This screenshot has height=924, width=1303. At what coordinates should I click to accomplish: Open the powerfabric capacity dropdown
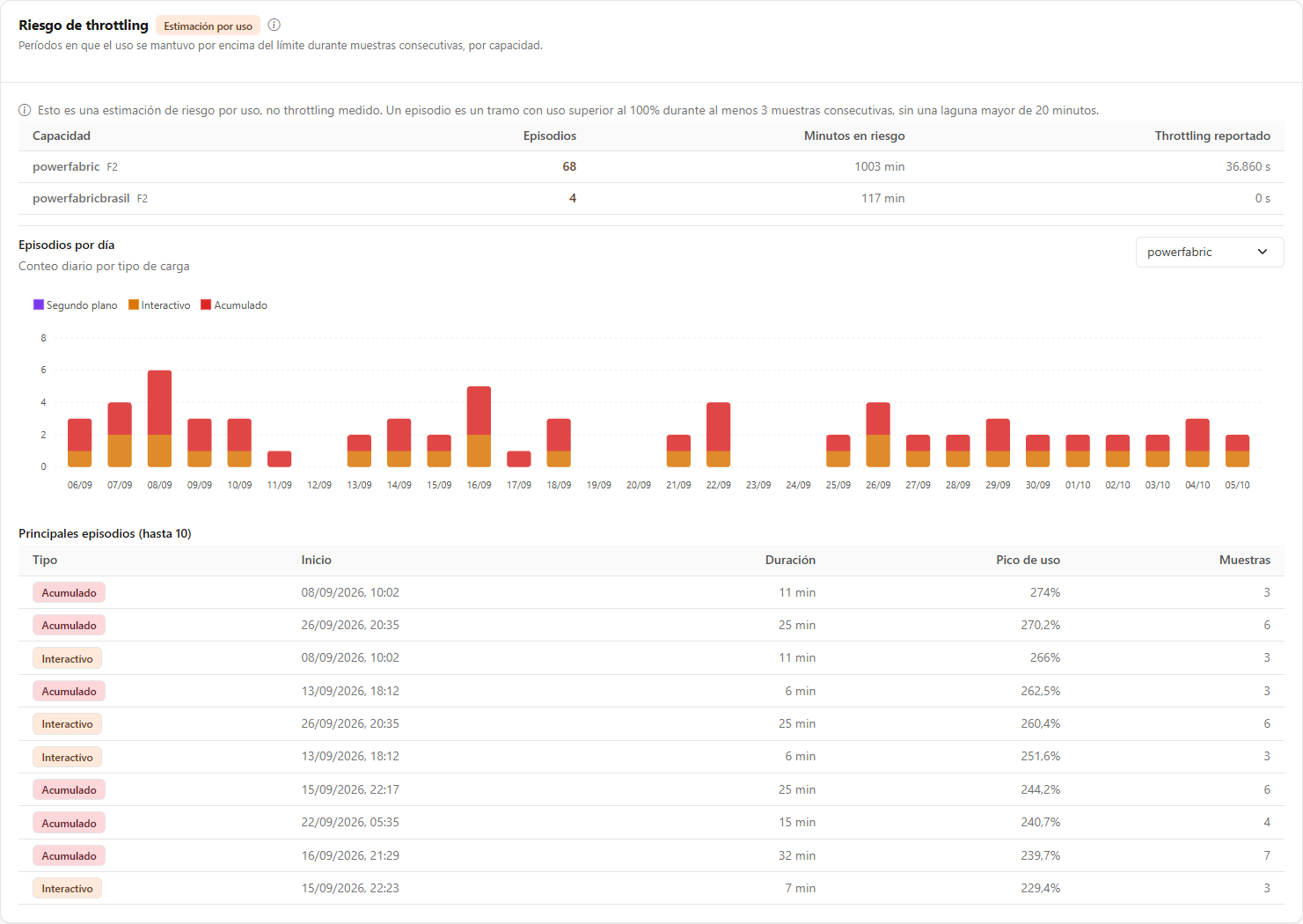tap(1209, 252)
